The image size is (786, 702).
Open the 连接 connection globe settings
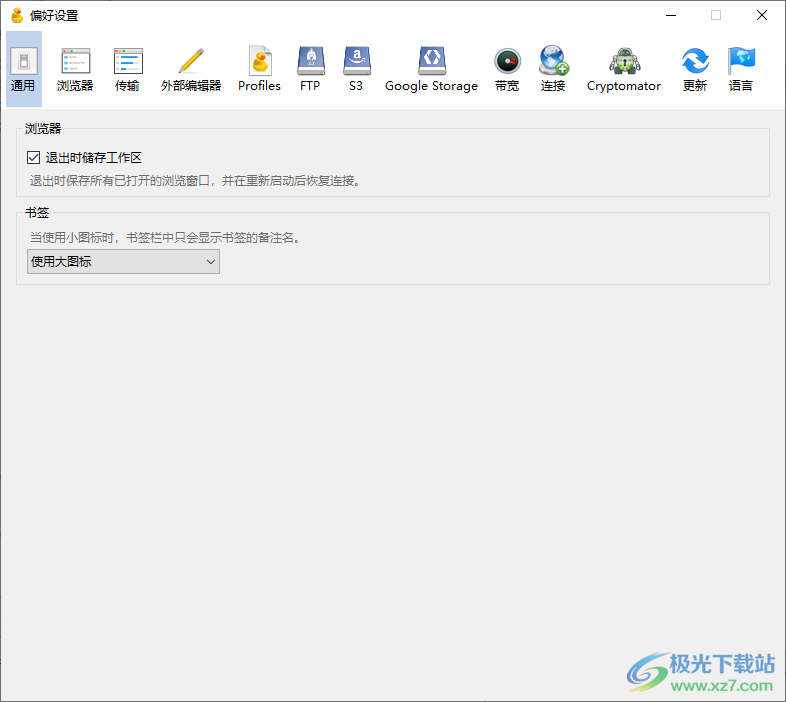click(553, 69)
